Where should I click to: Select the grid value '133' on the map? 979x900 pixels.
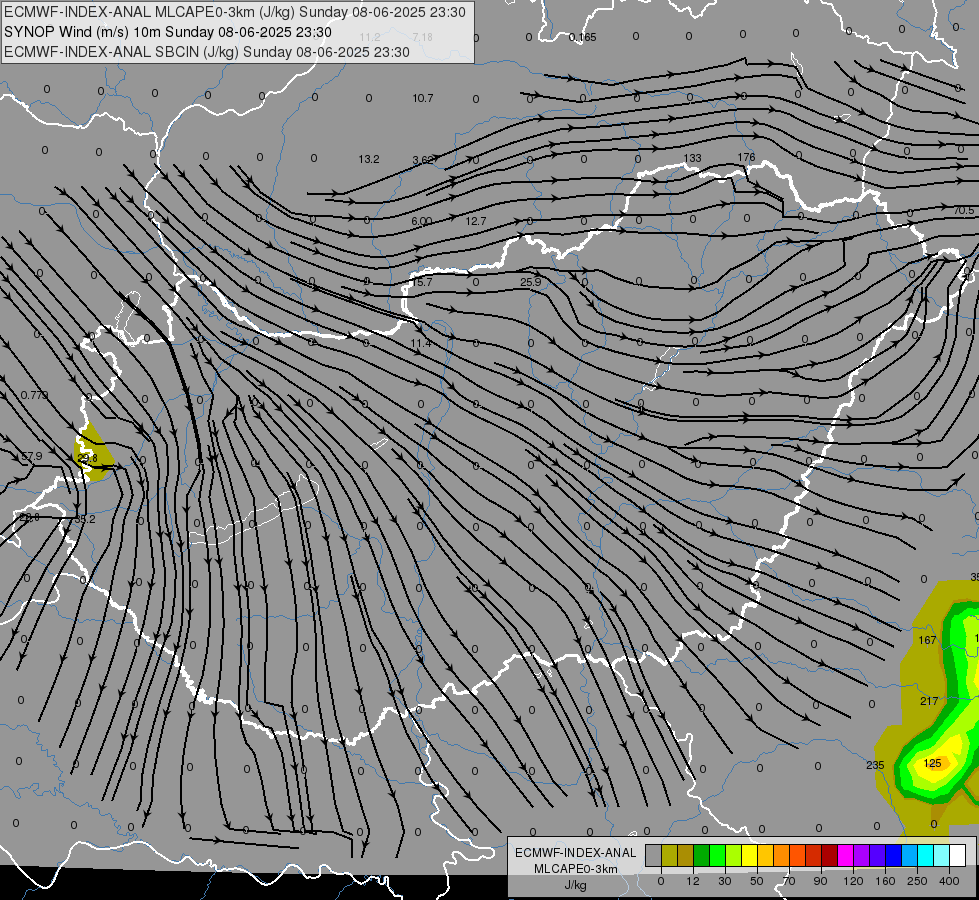692,159
